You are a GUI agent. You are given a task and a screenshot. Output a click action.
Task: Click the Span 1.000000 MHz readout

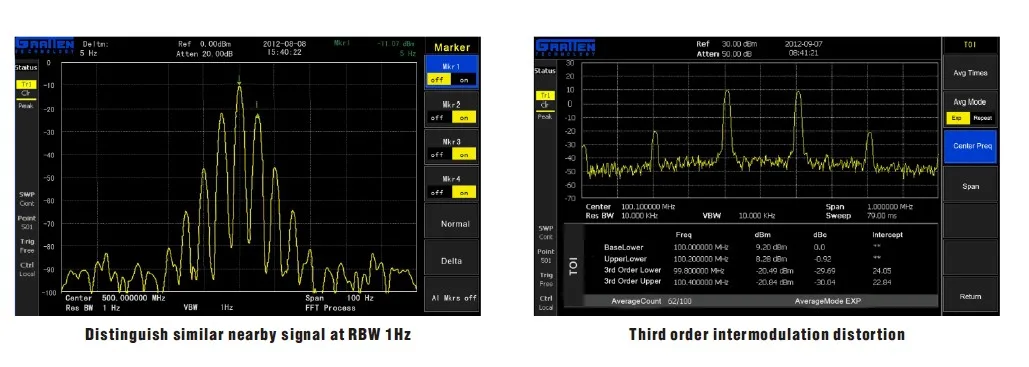pyautogui.click(x=870, y=206)
